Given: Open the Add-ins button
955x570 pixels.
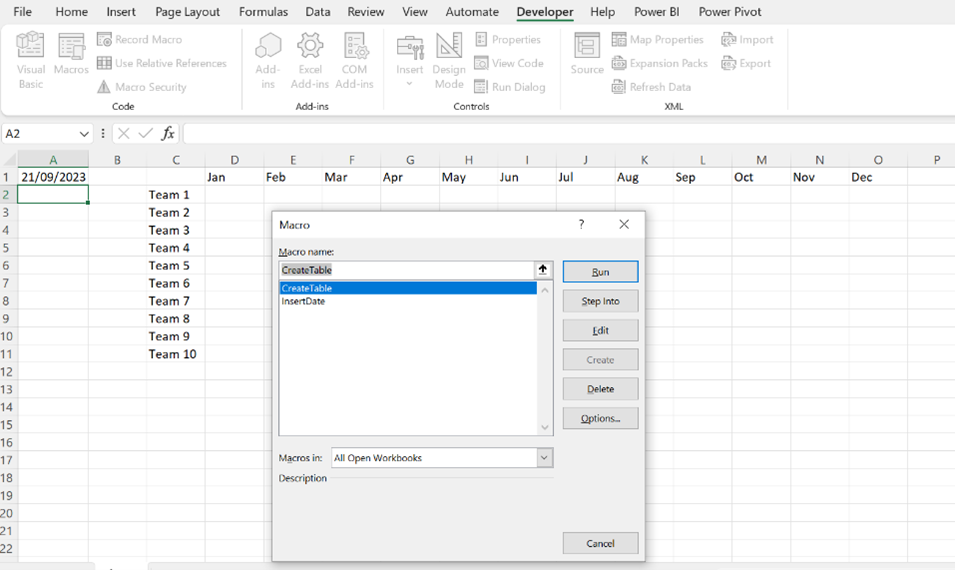Looking at the screenshot, I should [x=268, y=60].
